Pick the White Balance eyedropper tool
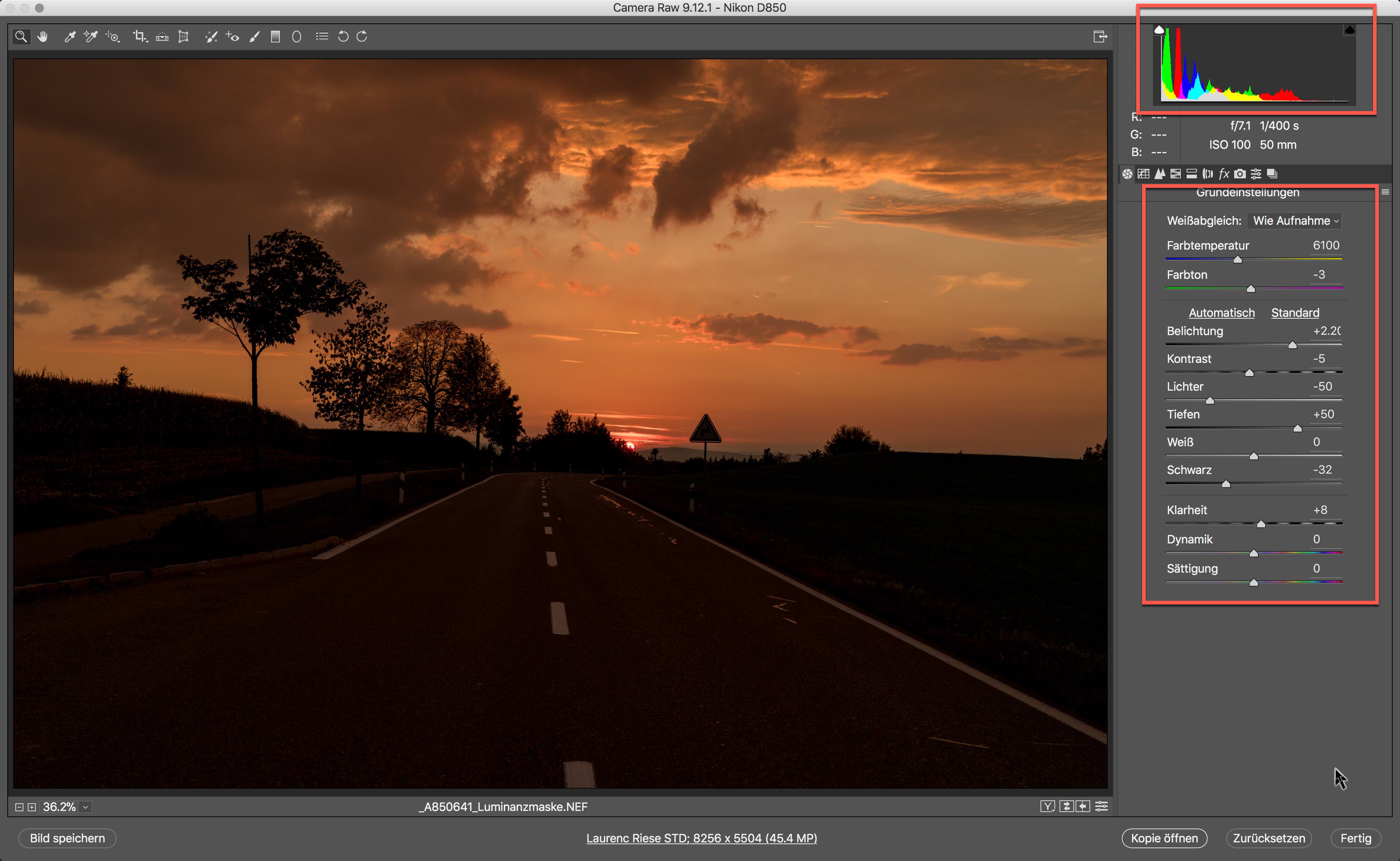 pos(69,37)
